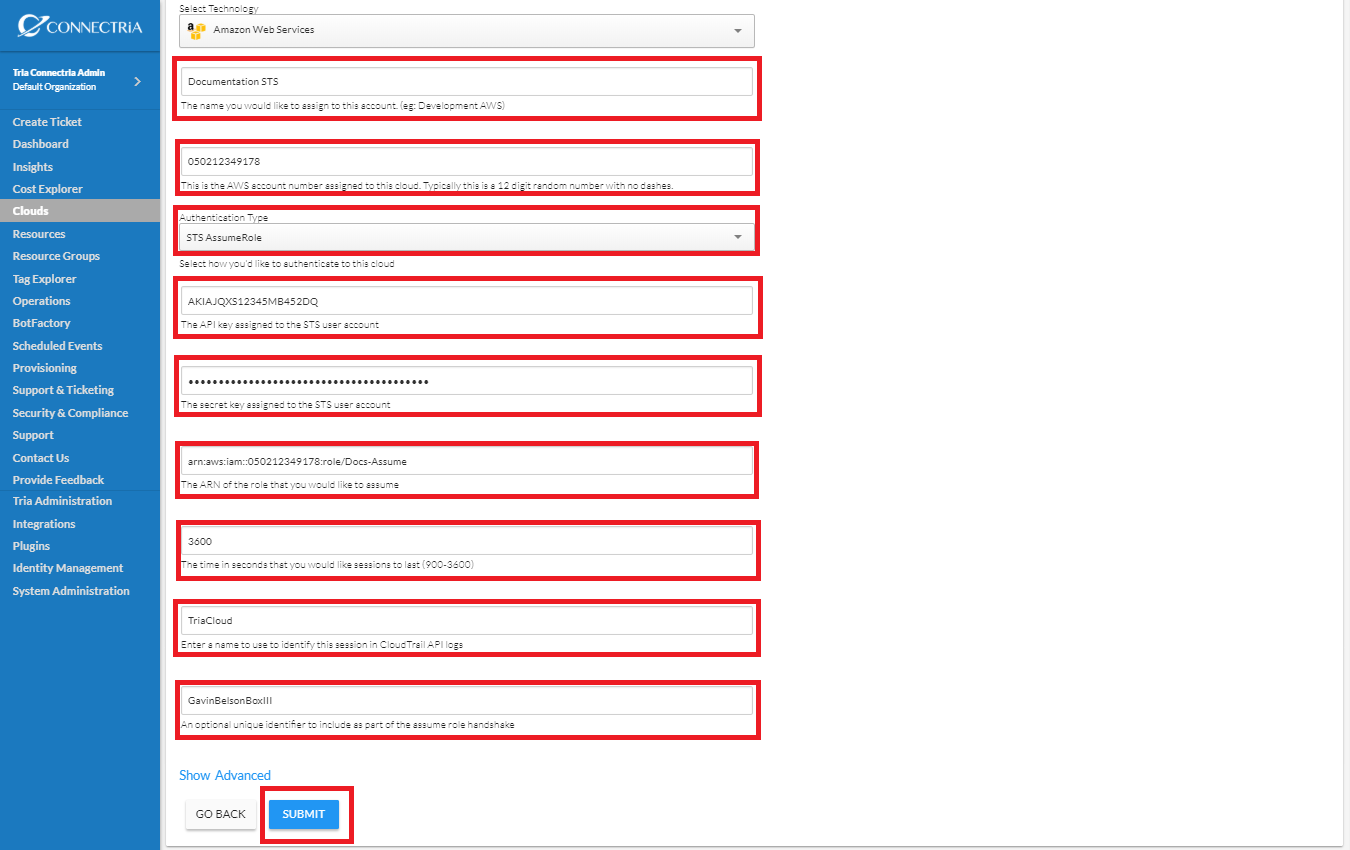Screen dimensions: 1350x850
Task: Open Tag Explorer in sidebar
Action: tap(44, 279)
